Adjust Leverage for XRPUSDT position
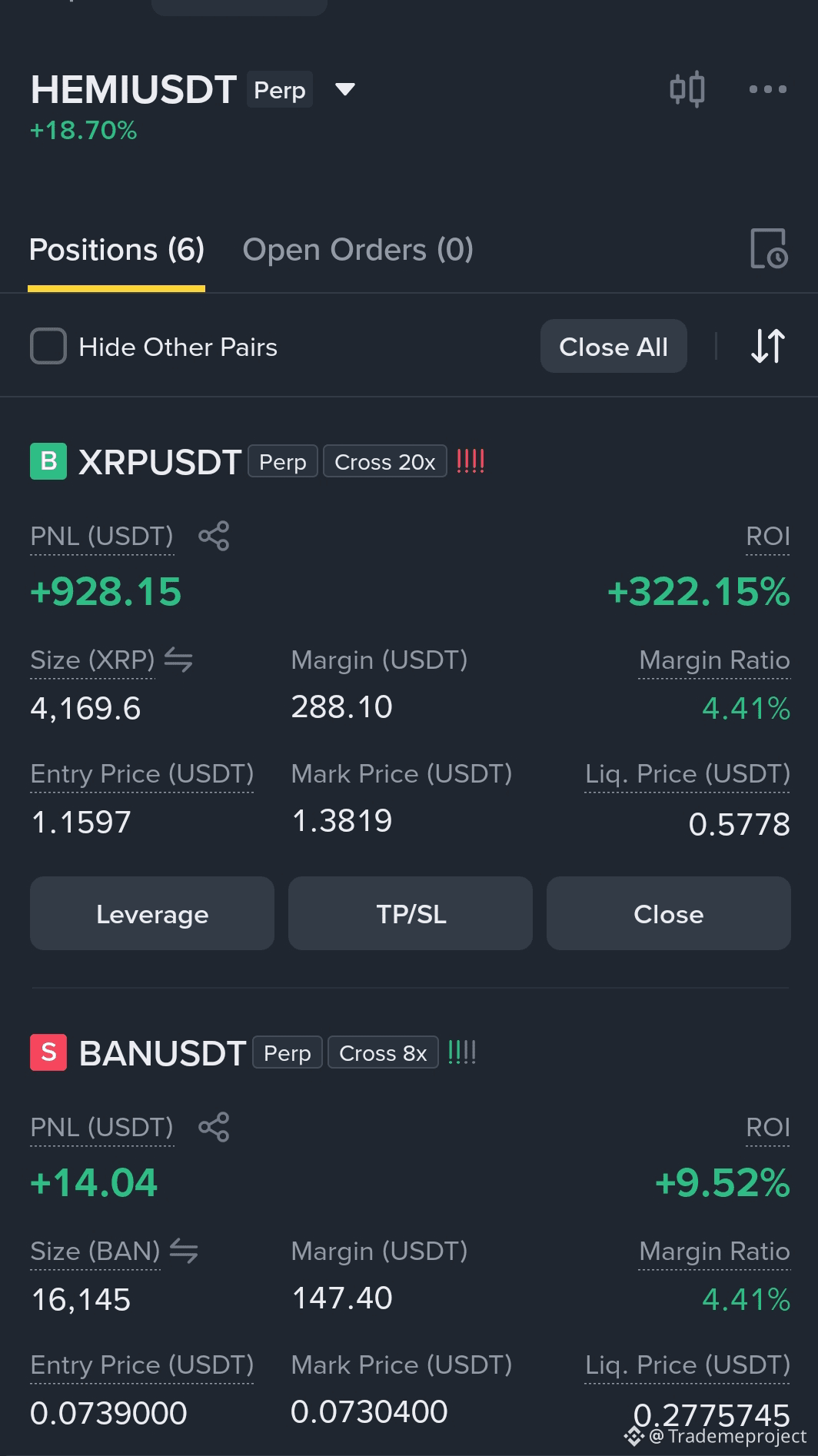 pyautogui.click(x=152, y=913)
